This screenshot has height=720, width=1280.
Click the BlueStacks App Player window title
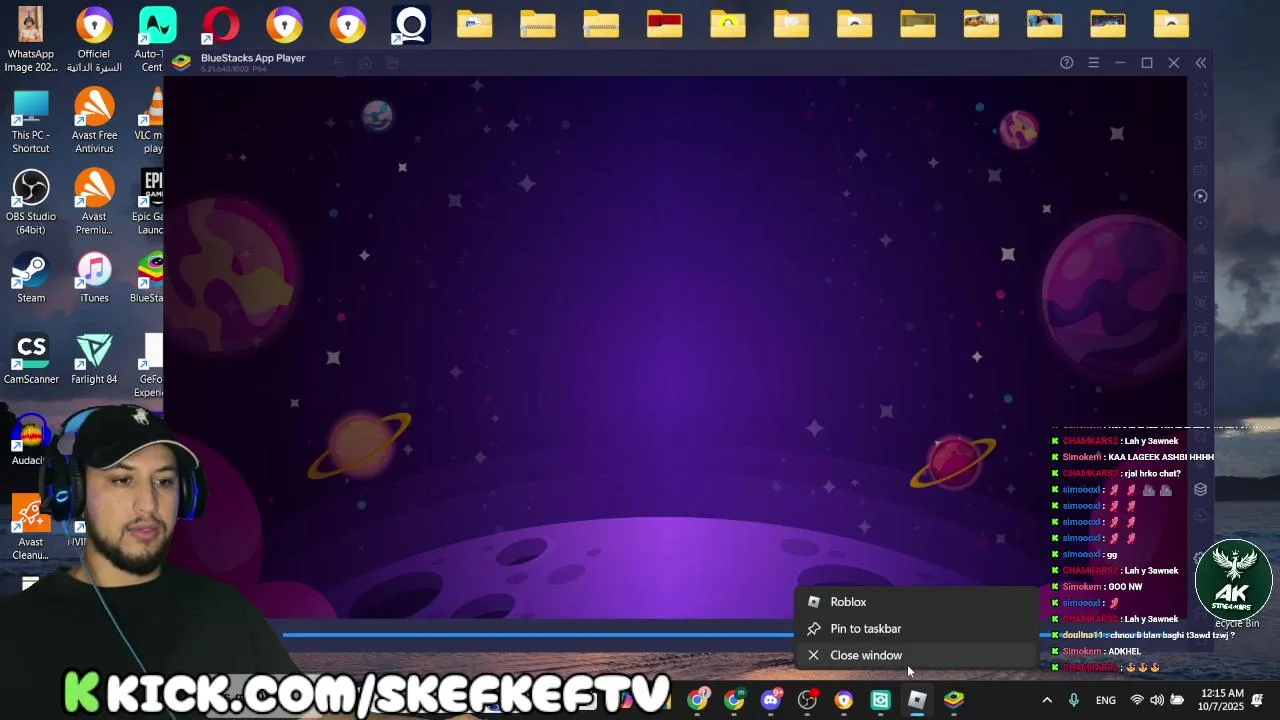click(253, 58)
